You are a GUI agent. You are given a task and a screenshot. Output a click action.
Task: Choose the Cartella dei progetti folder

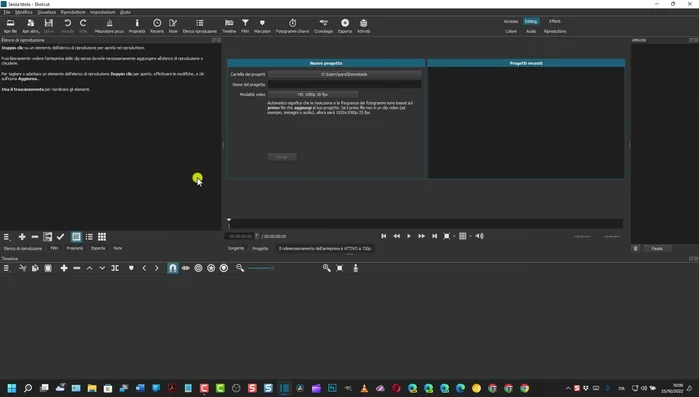[344, 74]
